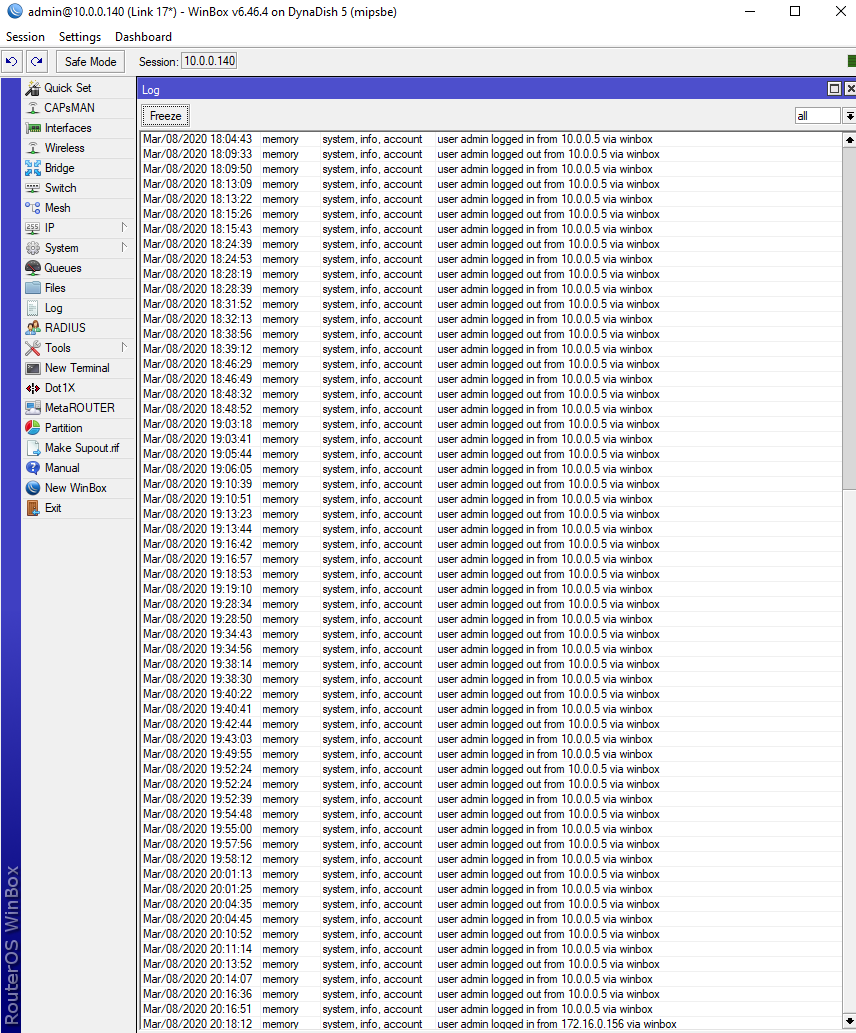Select log entry at 18:04:43

(491, 139)
